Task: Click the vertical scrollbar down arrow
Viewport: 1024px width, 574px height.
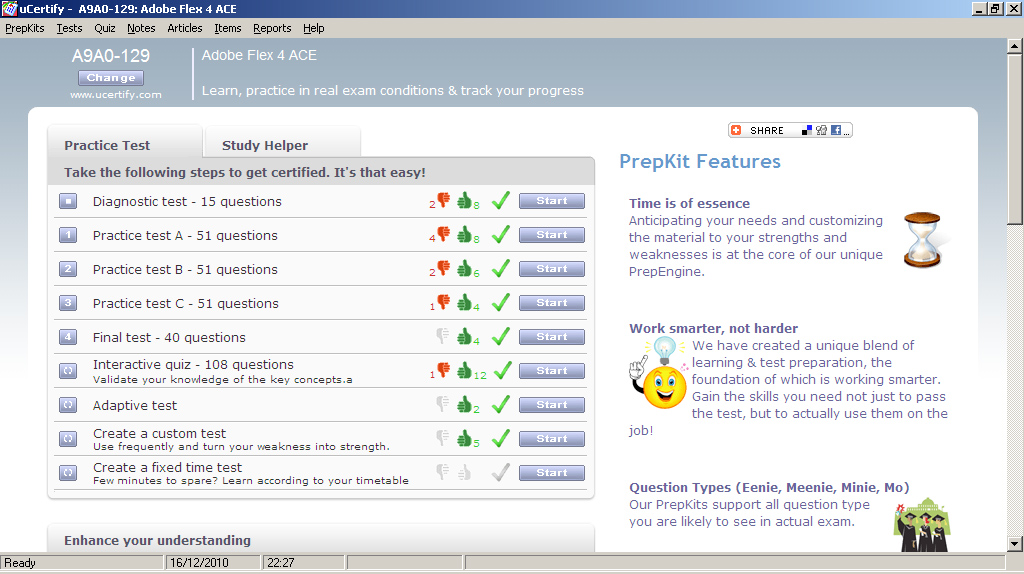Action: [x=1014, y=543]
